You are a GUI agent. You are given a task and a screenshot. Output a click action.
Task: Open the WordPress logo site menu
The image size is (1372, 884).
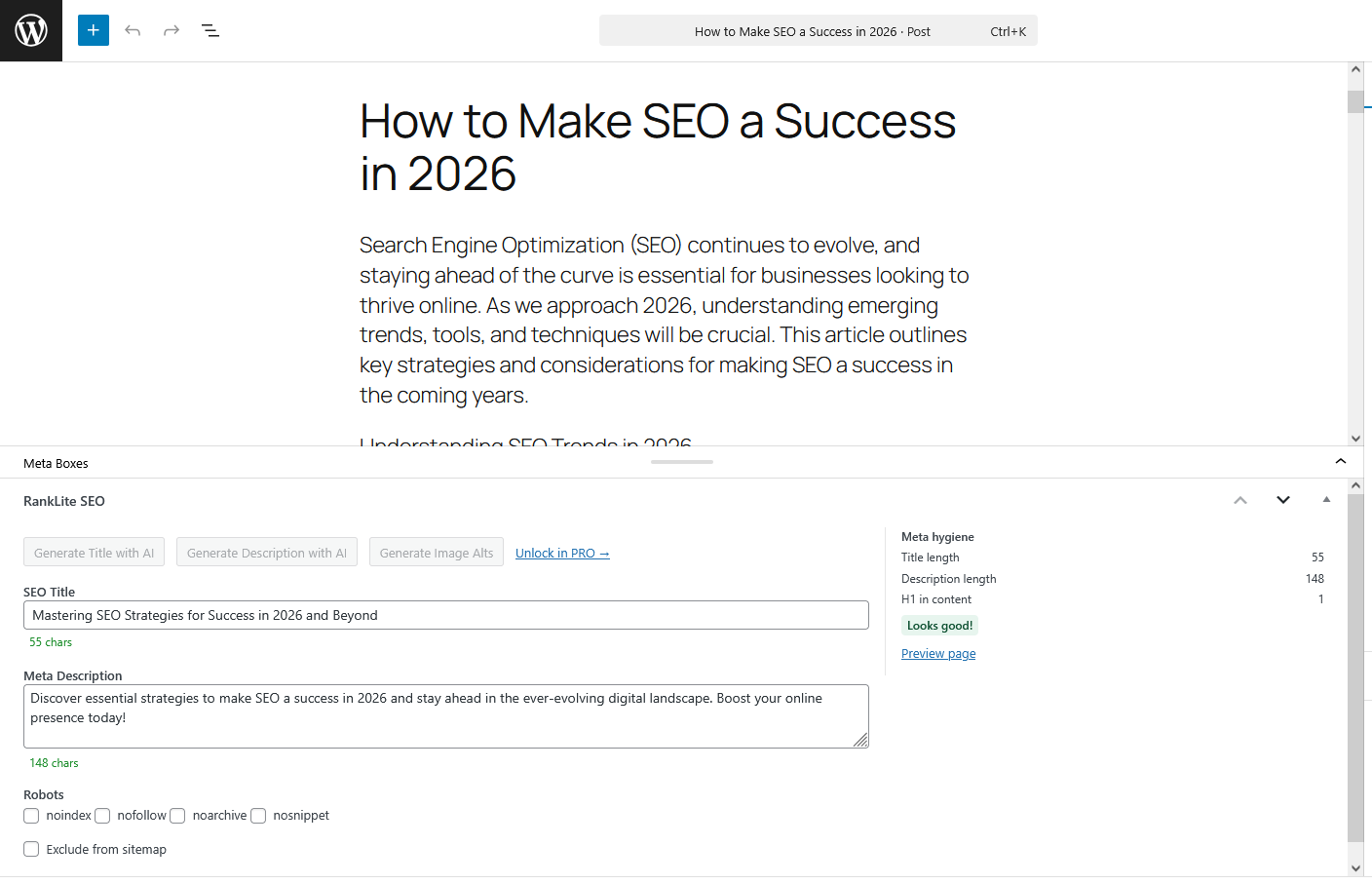click(31, 30)
